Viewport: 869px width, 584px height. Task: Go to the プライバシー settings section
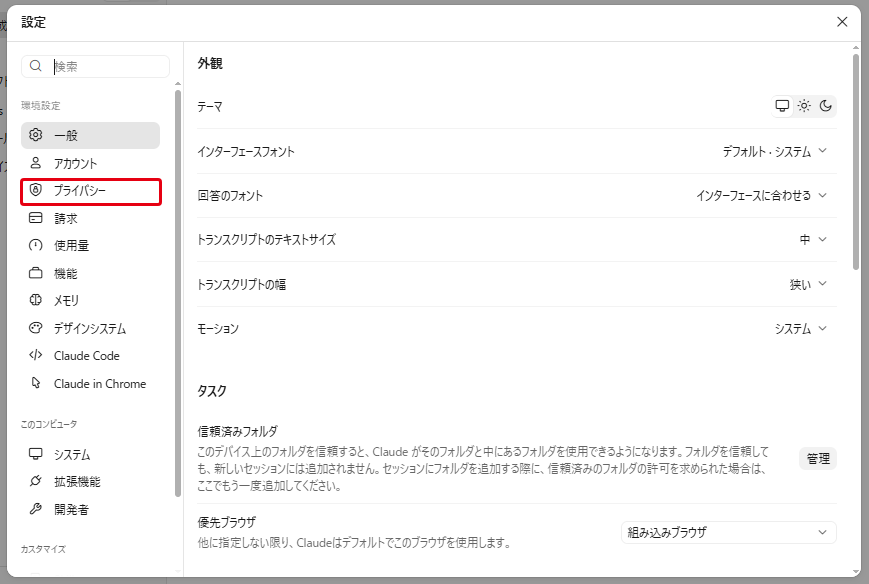90,191
